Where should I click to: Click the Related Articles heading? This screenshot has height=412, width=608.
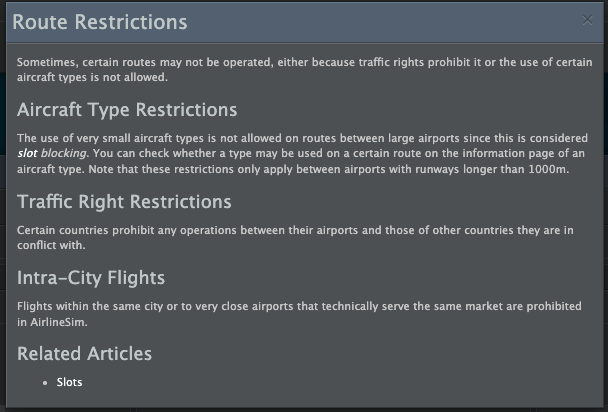point(84,353)
